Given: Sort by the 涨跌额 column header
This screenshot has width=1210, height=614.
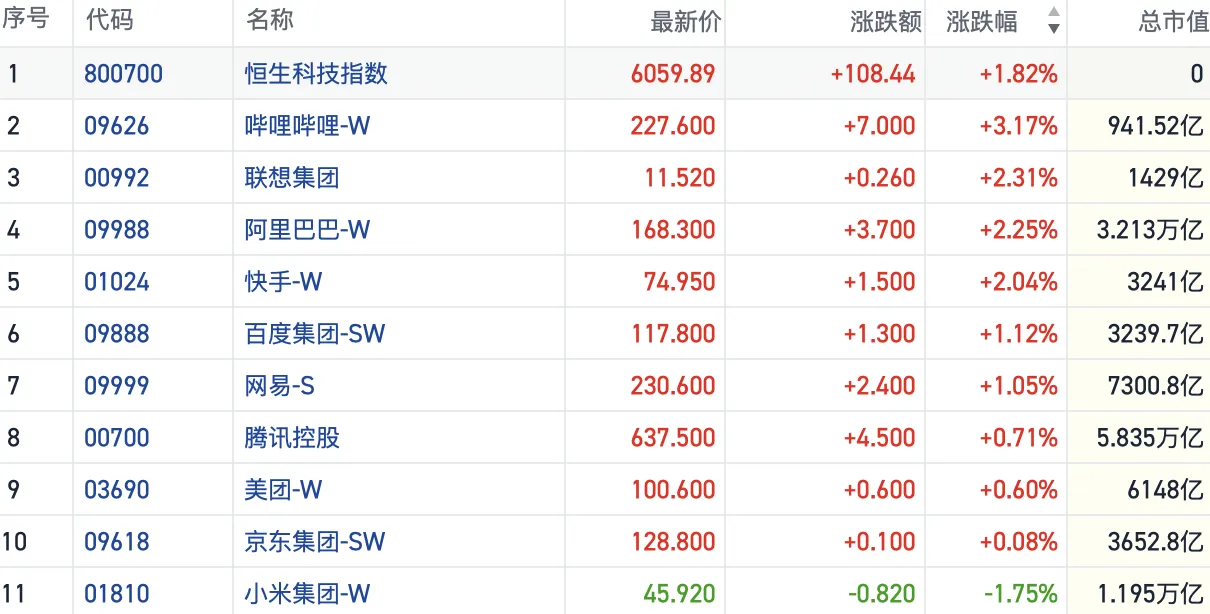Looking at the screenshot, I should click(885, 21).
